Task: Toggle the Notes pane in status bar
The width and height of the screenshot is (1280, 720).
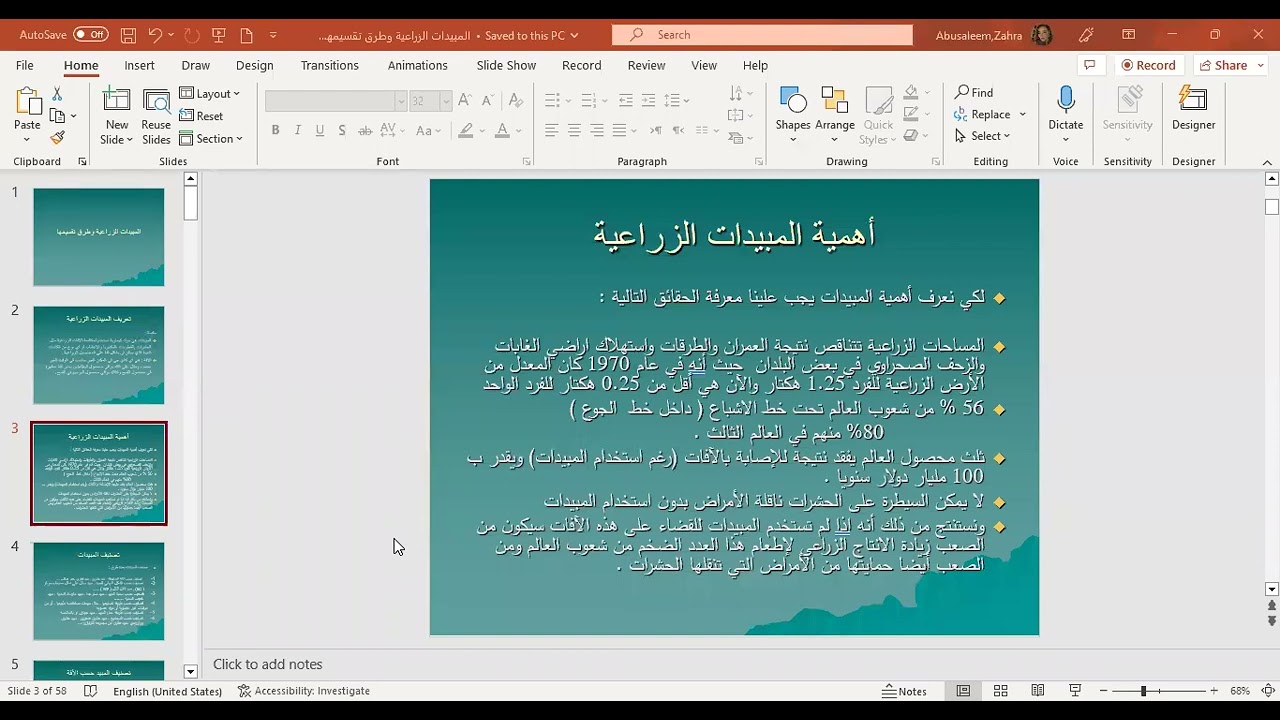Action: pos(905,691)
